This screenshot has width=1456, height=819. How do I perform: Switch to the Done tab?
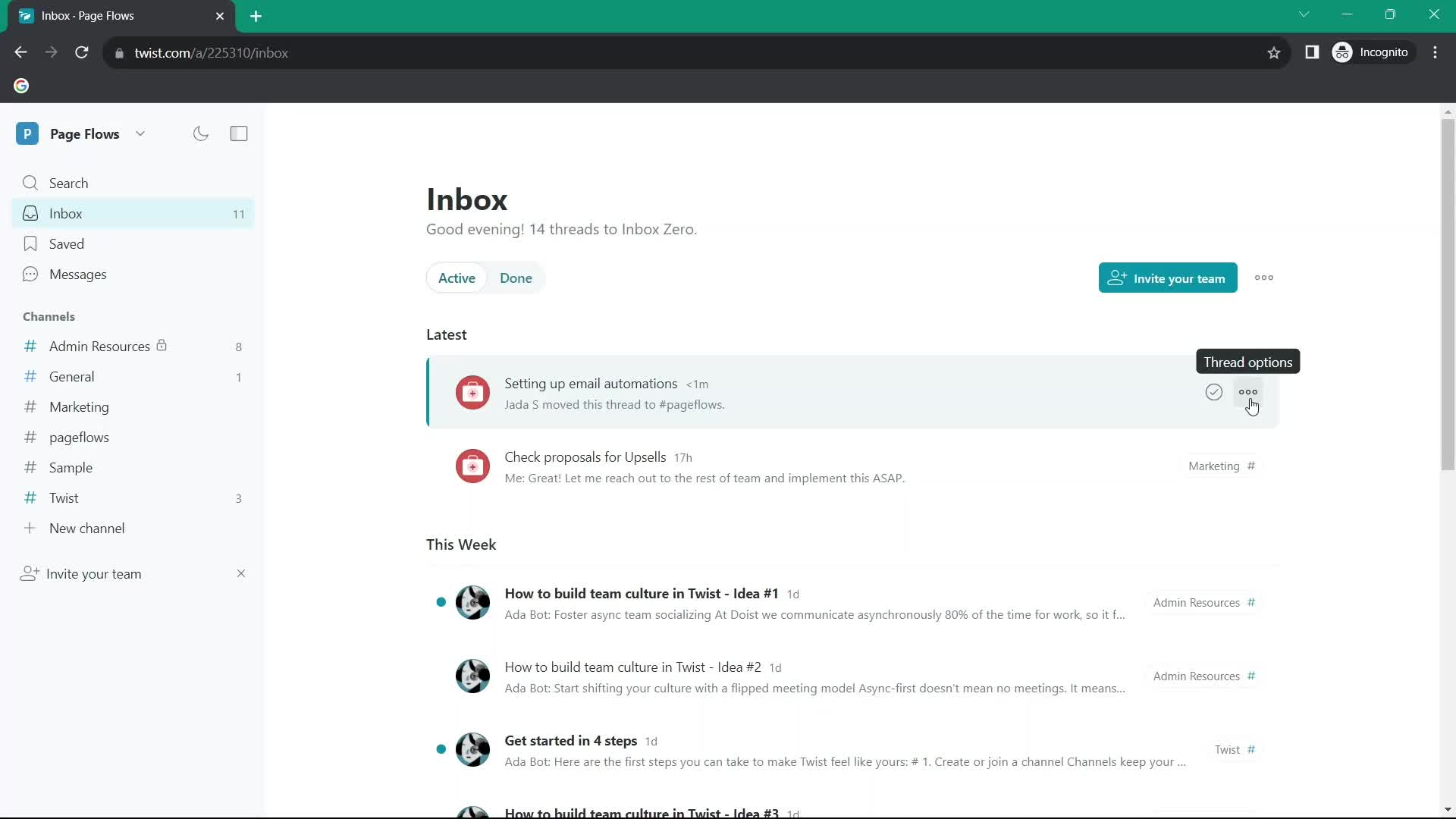pos(516,277)
